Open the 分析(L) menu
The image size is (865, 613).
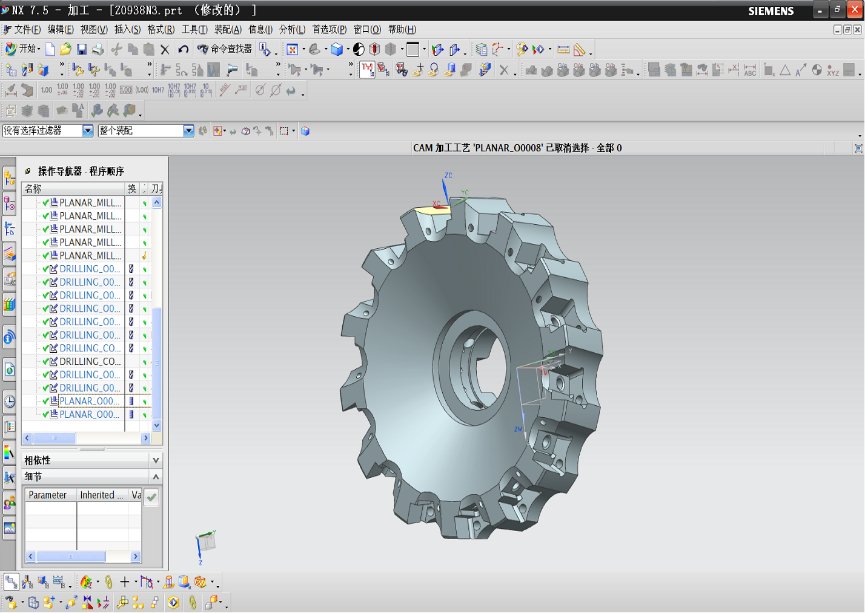coord(293,29)
